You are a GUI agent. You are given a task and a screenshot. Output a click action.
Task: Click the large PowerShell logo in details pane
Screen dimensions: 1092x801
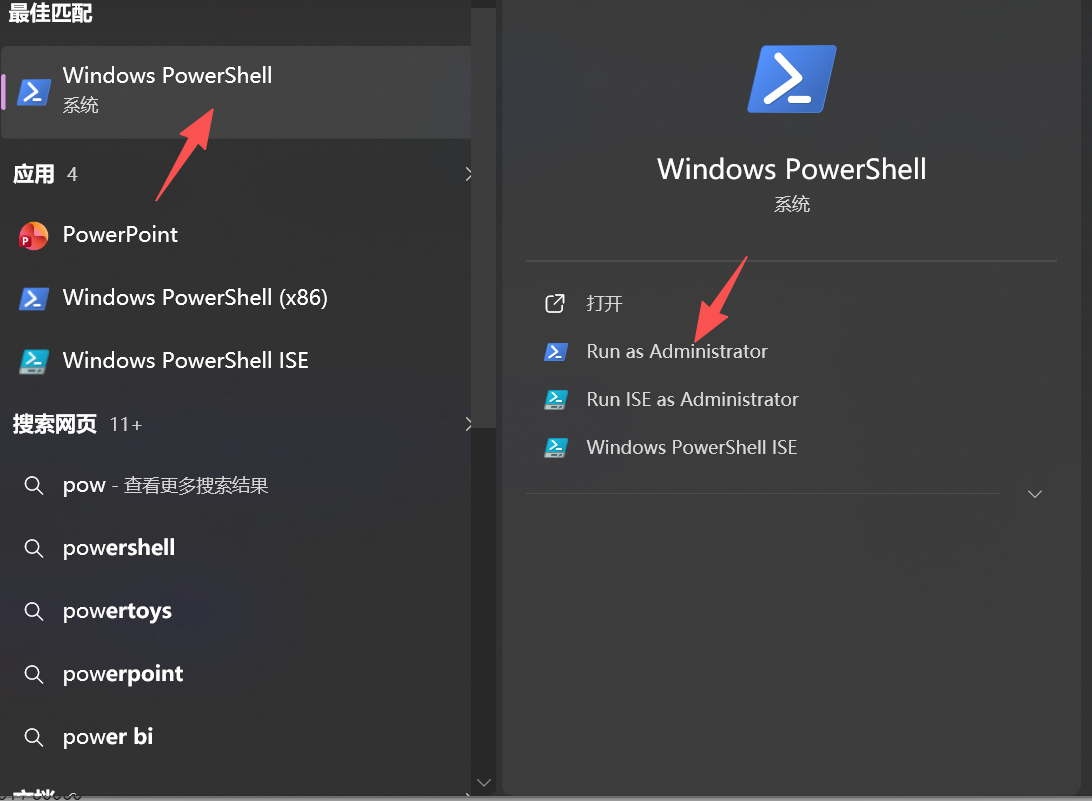(792, 79)
